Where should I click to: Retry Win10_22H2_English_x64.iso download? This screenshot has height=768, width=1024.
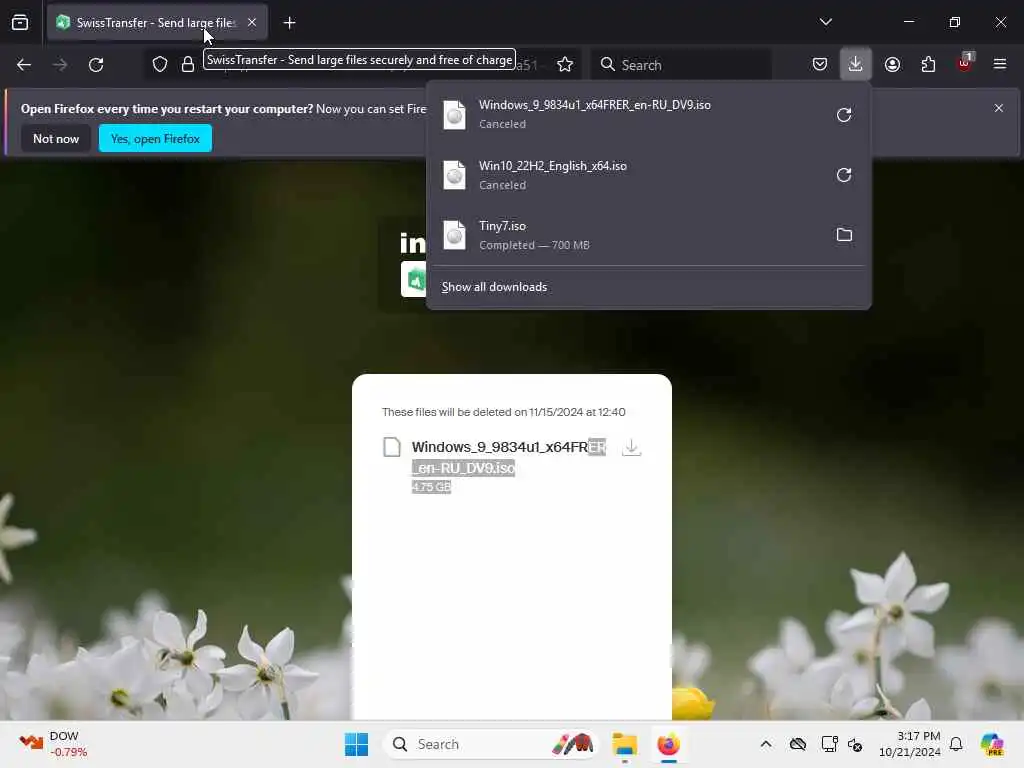844,175
